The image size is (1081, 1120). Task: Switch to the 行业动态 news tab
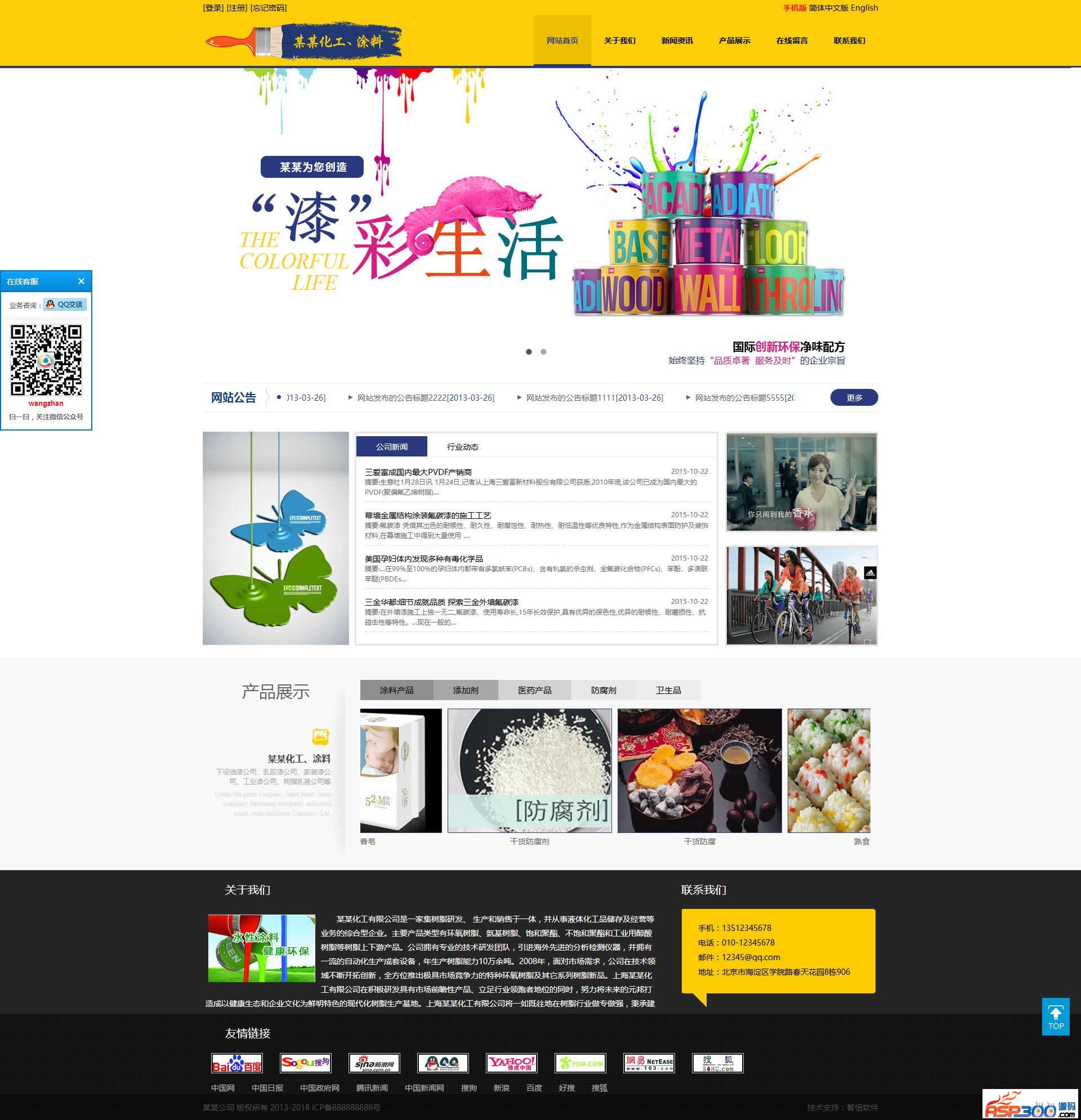click(x=462, y=447)
